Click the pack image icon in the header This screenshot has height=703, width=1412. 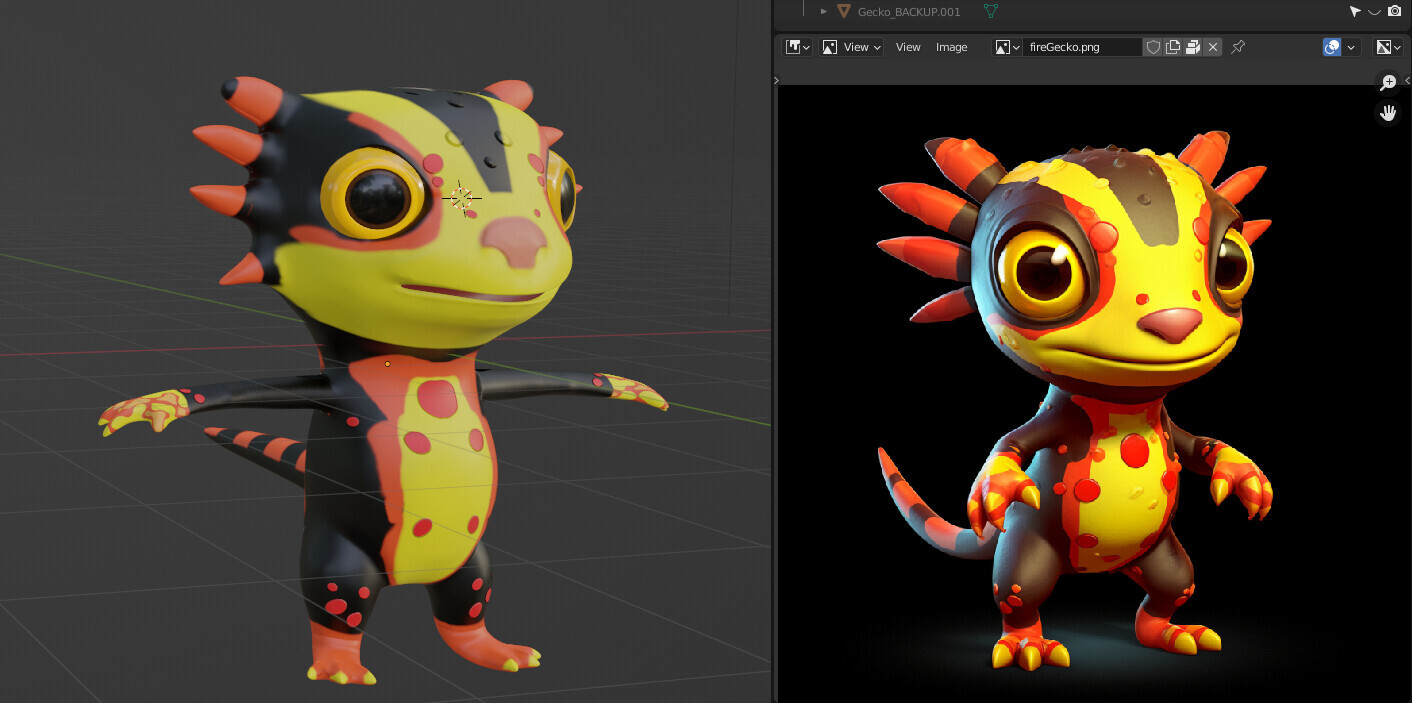[x=1192, y=46]
